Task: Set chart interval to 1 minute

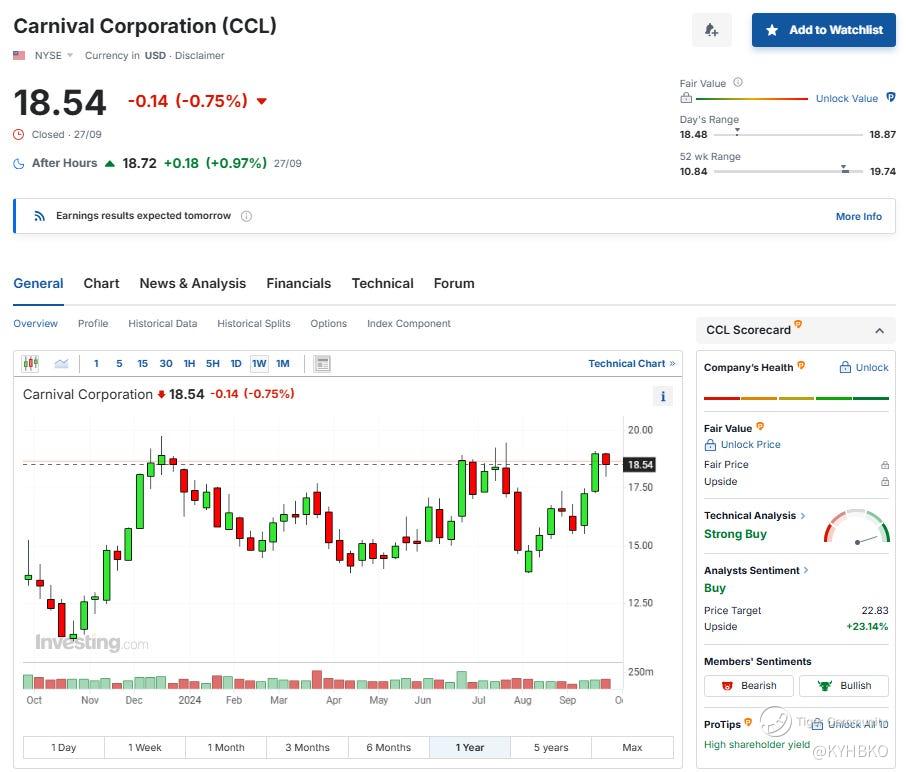Action: click(x=96, y=363)
